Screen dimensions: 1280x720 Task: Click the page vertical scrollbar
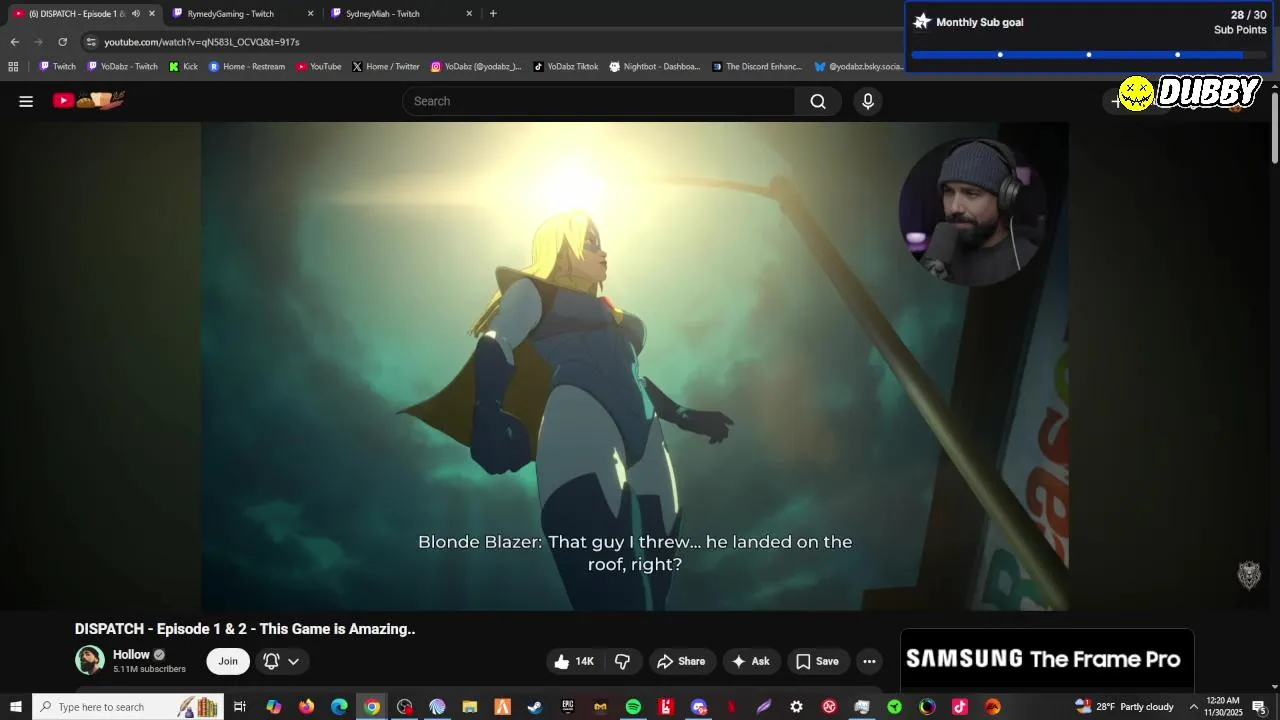1275,130
